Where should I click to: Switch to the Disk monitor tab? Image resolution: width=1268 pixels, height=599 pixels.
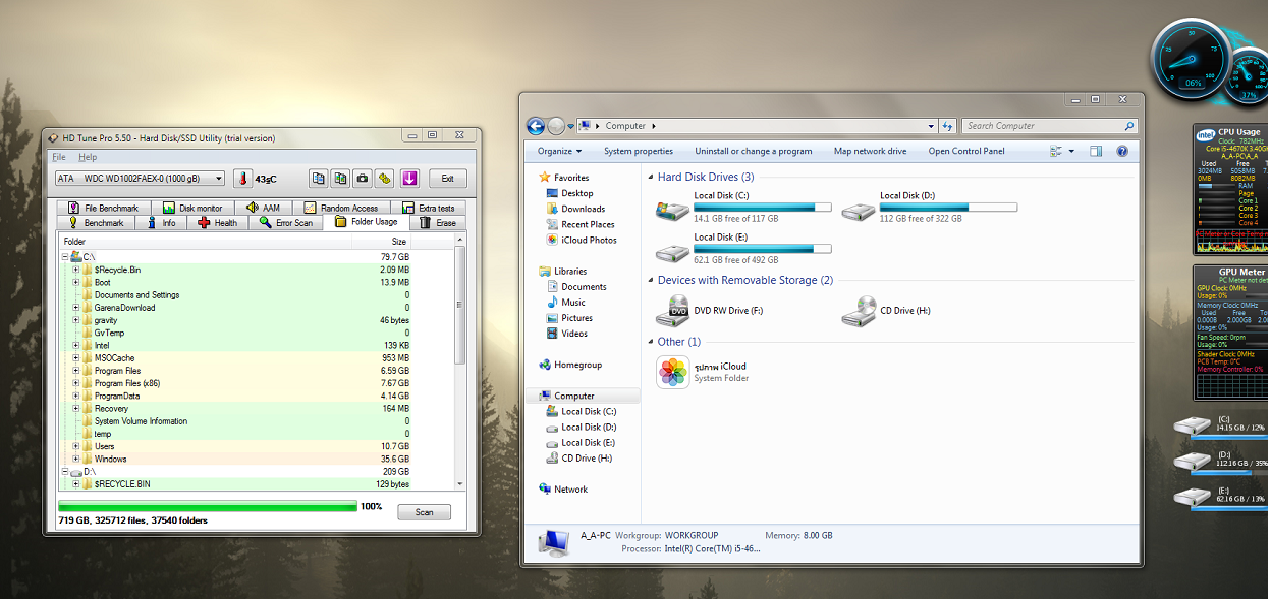193,208
